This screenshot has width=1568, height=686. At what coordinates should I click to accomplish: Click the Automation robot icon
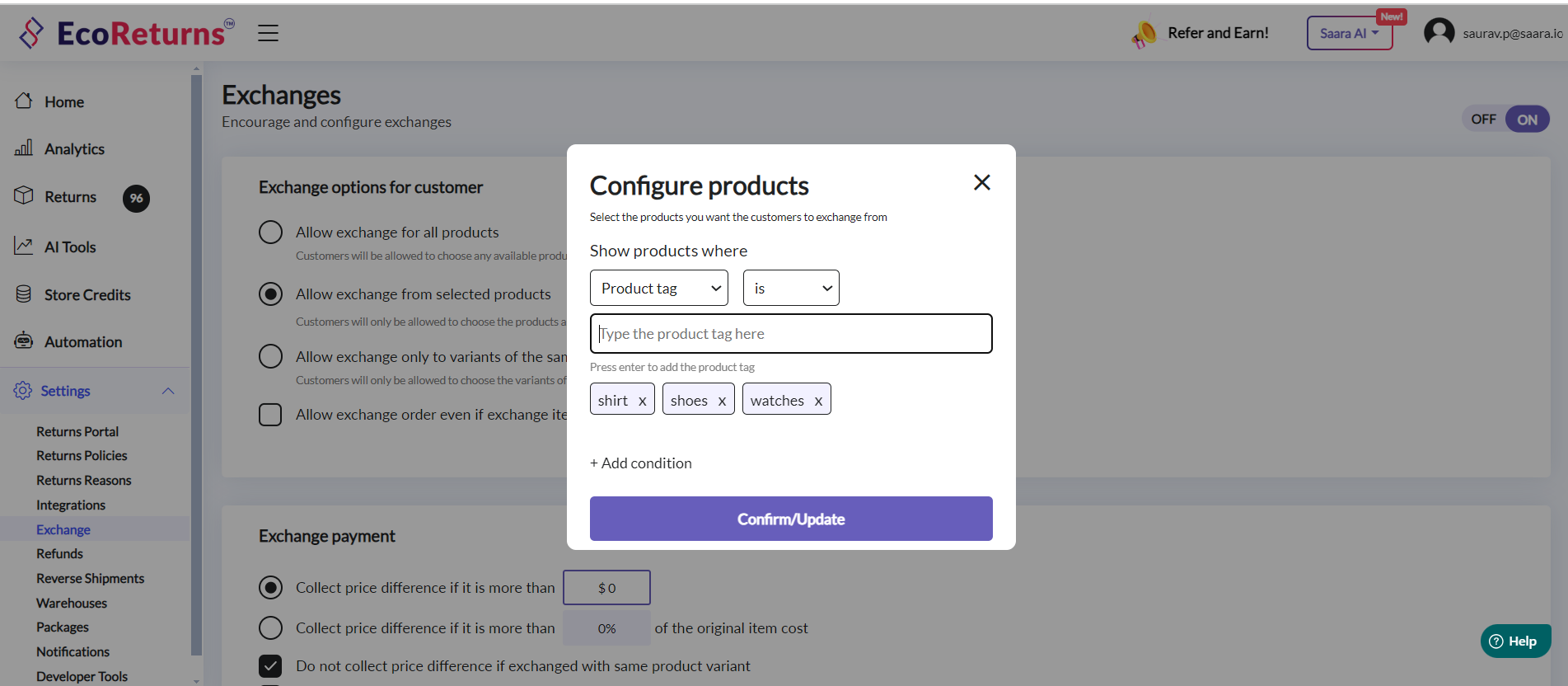tap(24, 341)
